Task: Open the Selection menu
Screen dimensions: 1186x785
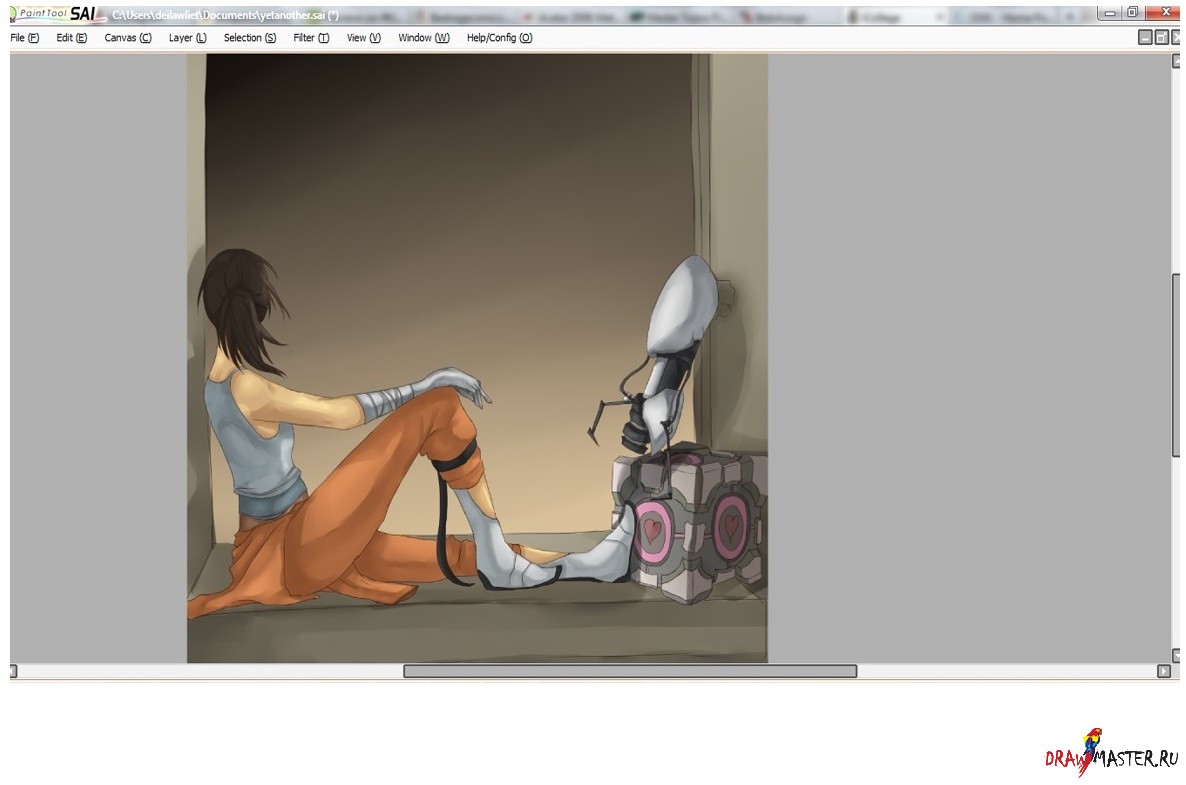Action: 250,38
